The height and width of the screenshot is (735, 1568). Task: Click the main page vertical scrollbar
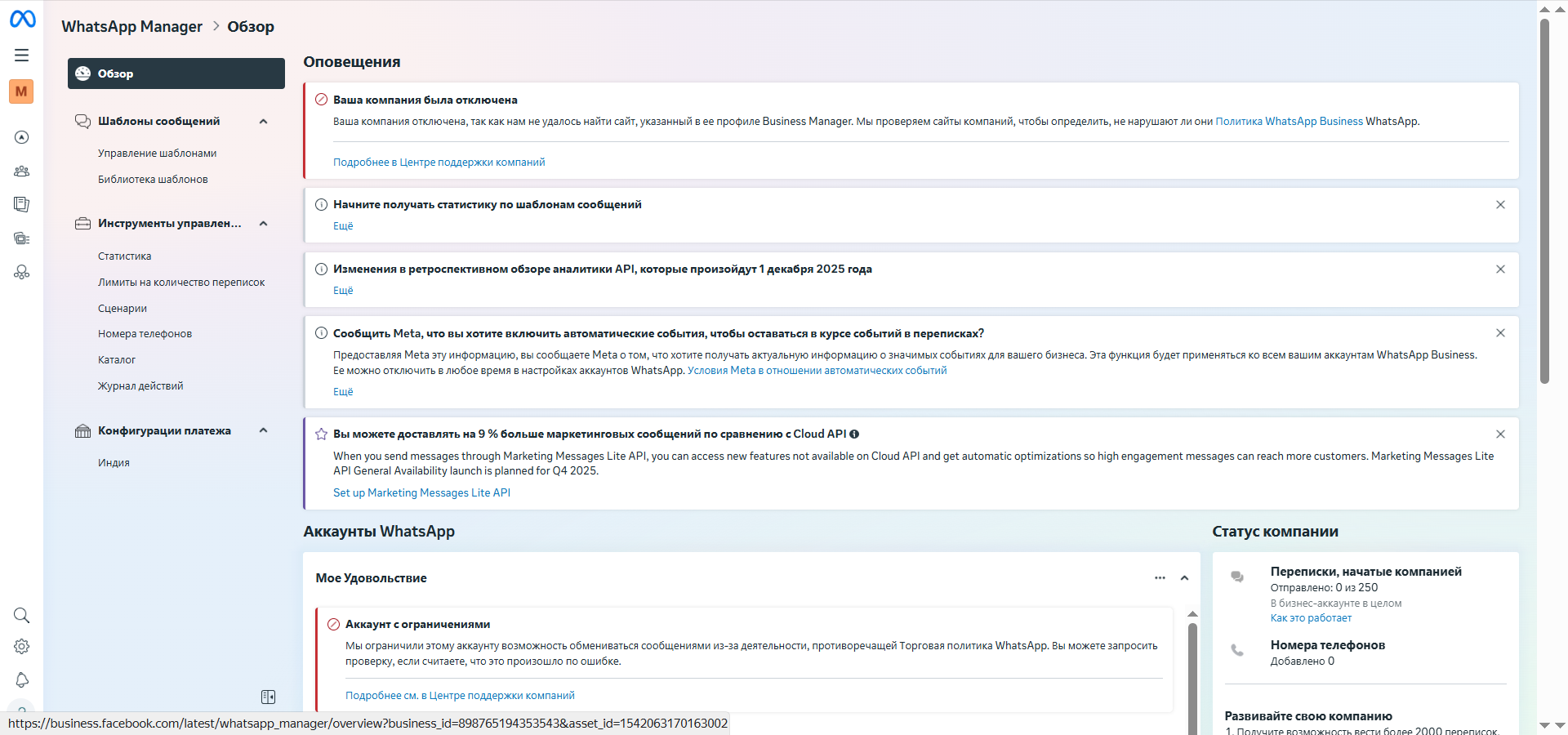point(1544,204)
